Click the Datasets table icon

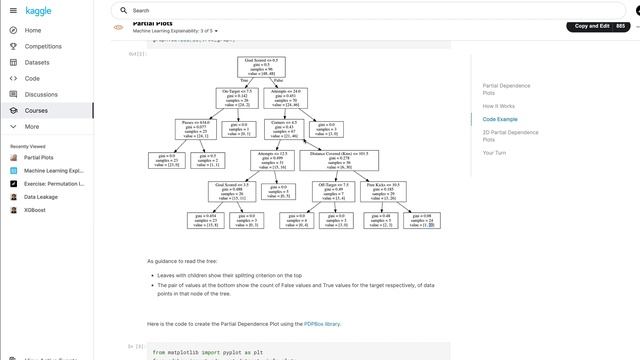(13, 62)
